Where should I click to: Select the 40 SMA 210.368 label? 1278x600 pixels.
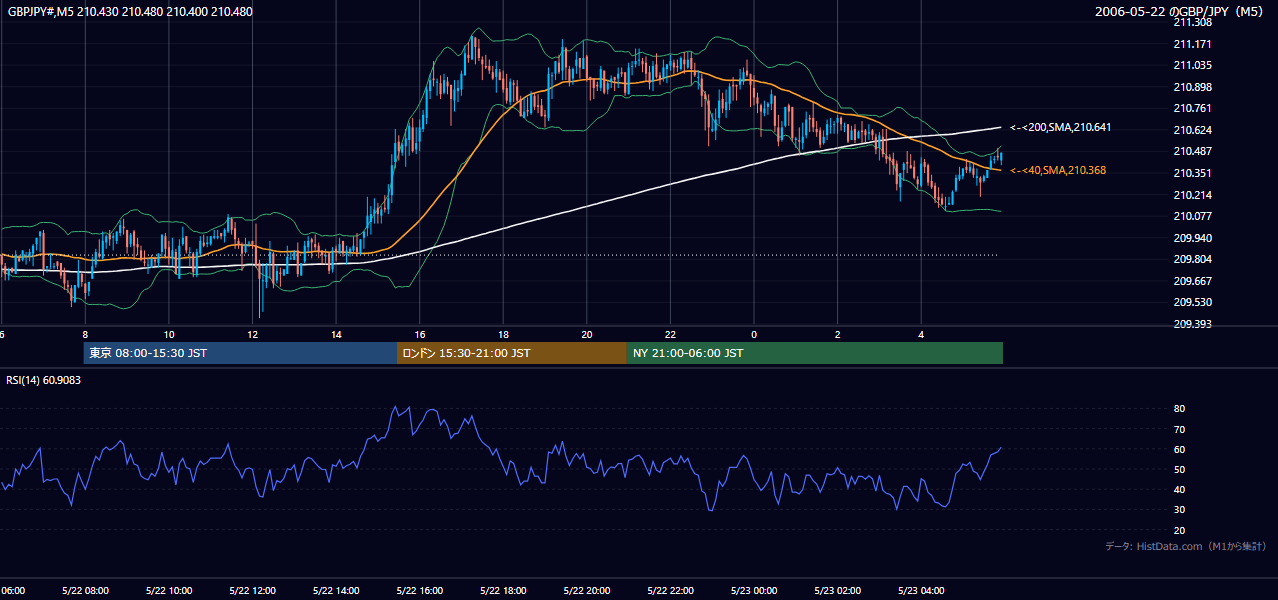[x=1057, y=171]
